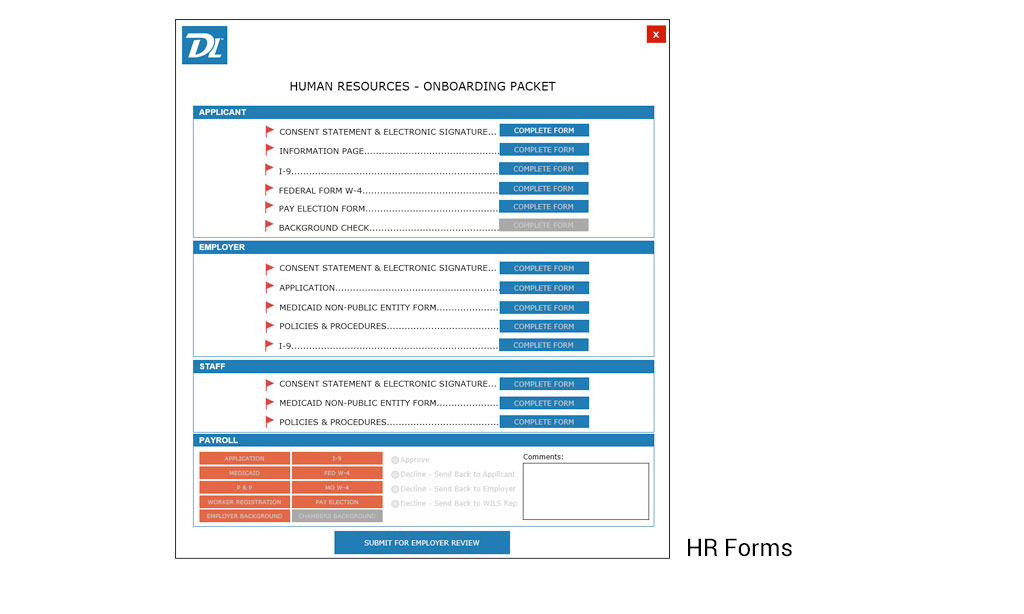Open the Payroll I-9 button
The image size is (1024, 614).
pyautogui.click(x=337, y=459)
